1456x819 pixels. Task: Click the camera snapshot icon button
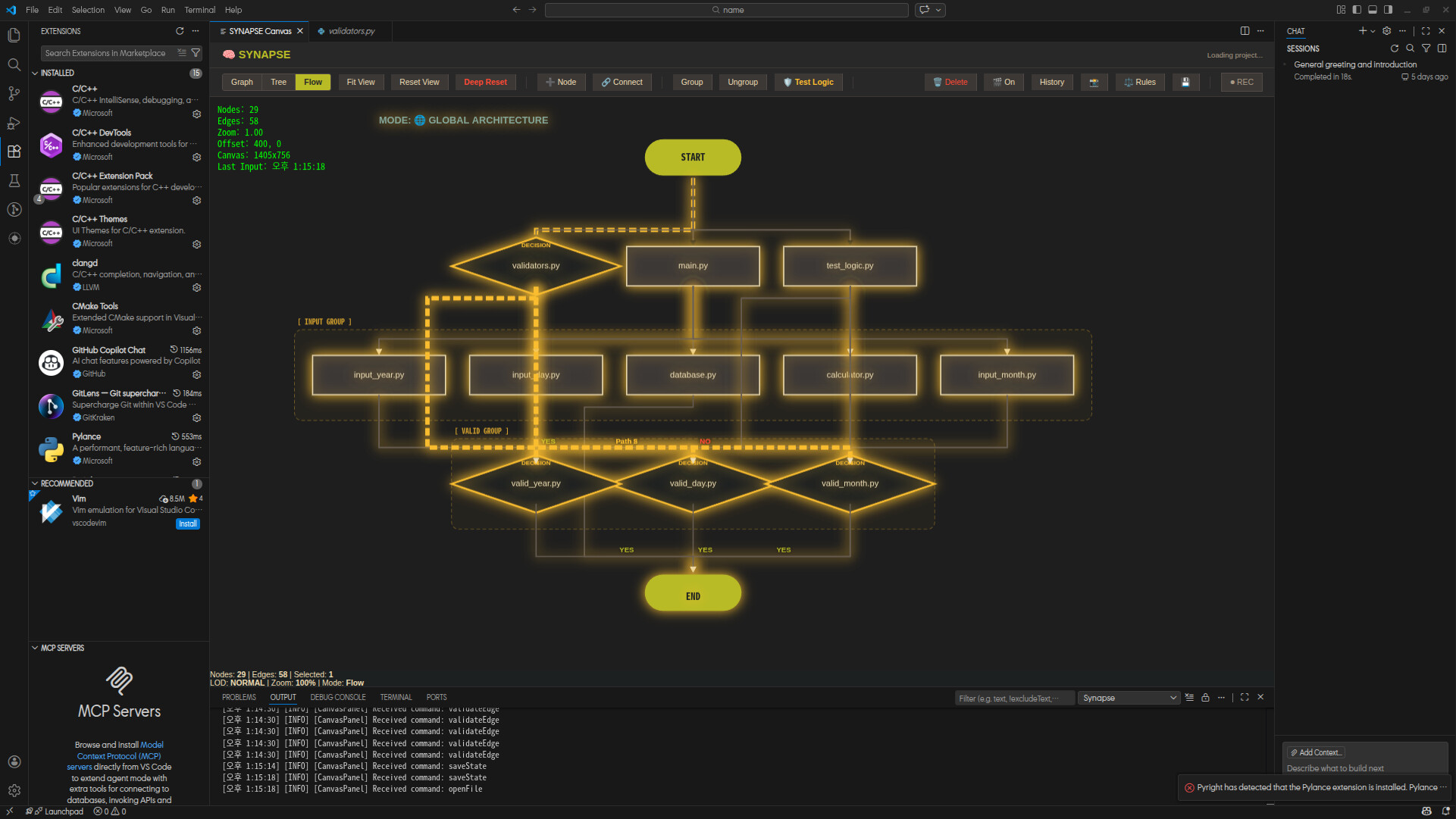pos(1093,82)
